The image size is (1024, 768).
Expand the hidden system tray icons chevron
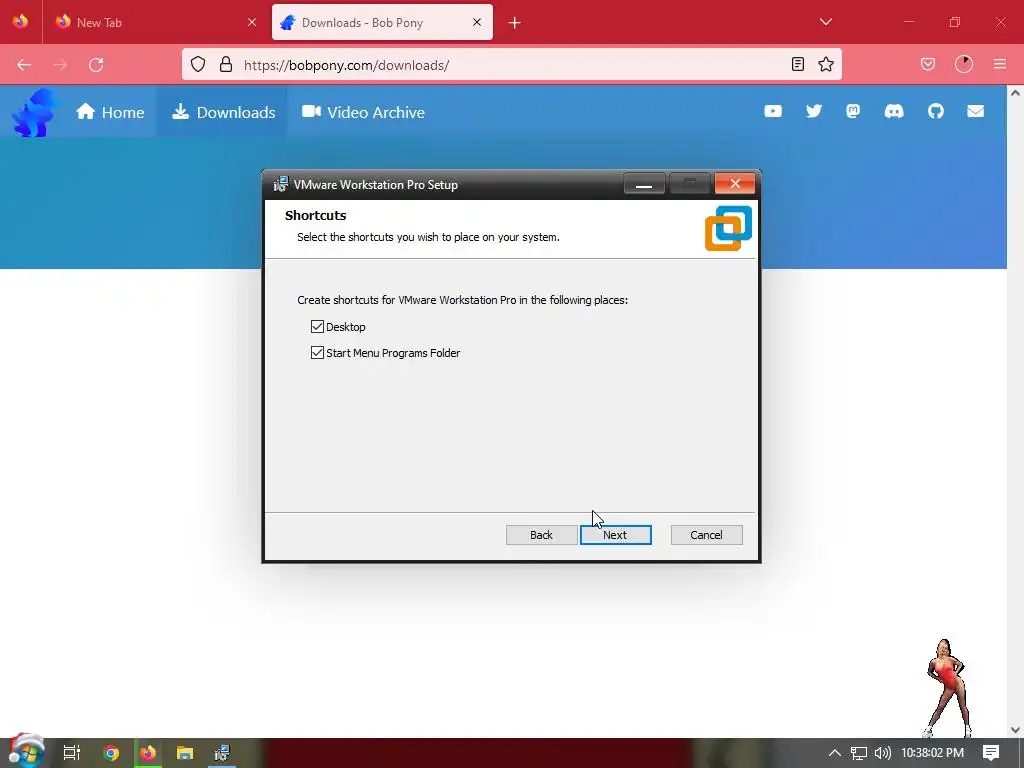pyautogui.click(x=835, y=753)
